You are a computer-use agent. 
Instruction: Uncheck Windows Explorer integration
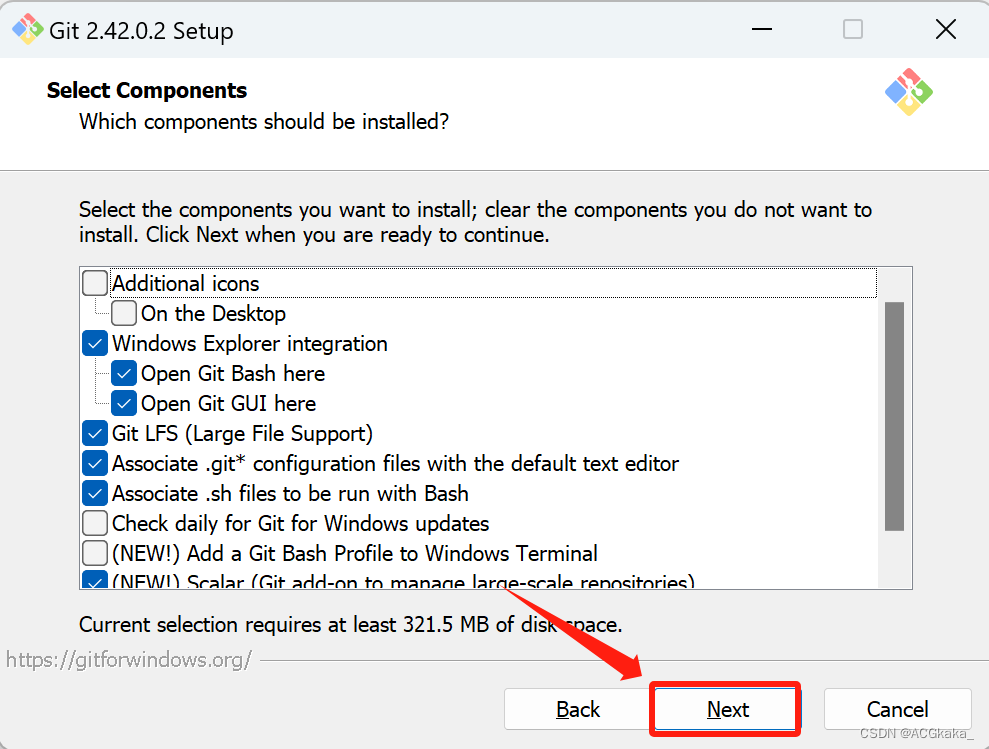point(95,343)
